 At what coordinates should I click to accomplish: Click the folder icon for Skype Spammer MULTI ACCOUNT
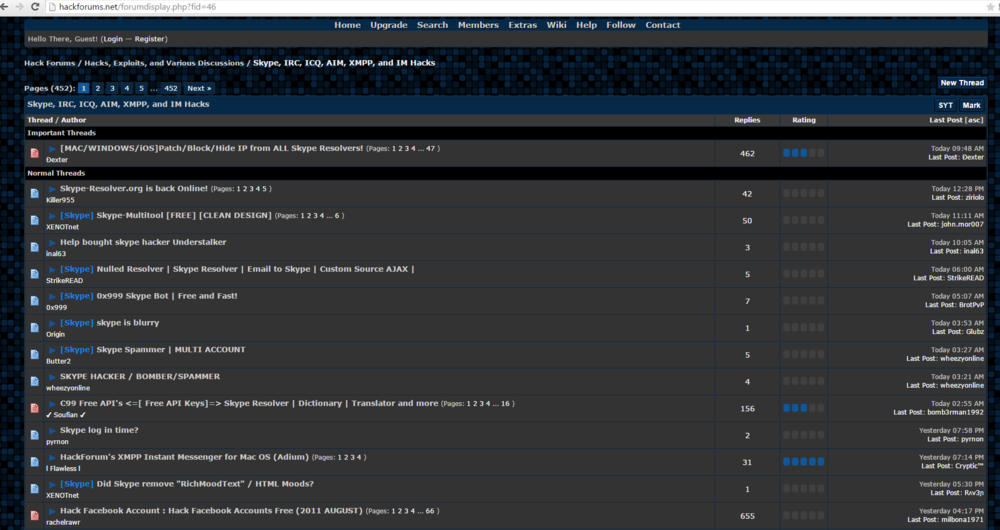(34, 354)
